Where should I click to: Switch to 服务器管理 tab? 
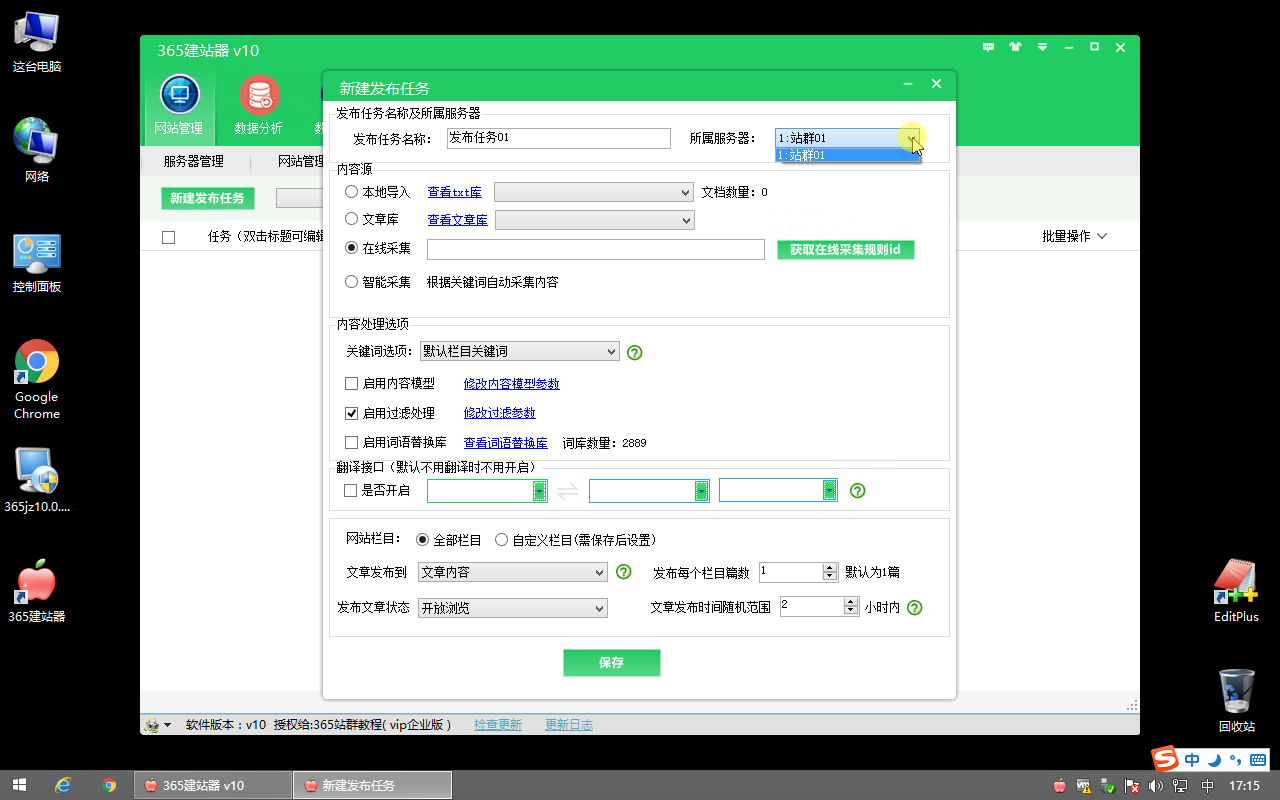point(193,162)
